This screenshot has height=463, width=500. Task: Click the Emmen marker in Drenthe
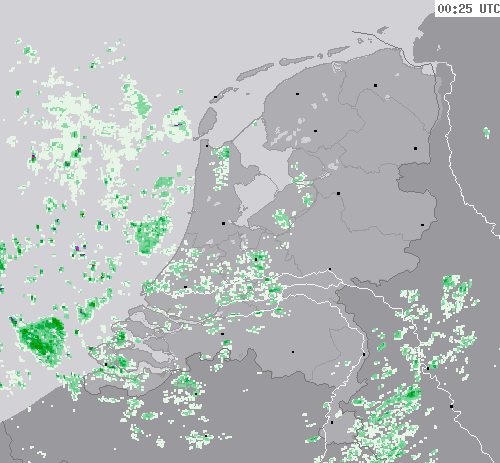(x=415, y=148)
